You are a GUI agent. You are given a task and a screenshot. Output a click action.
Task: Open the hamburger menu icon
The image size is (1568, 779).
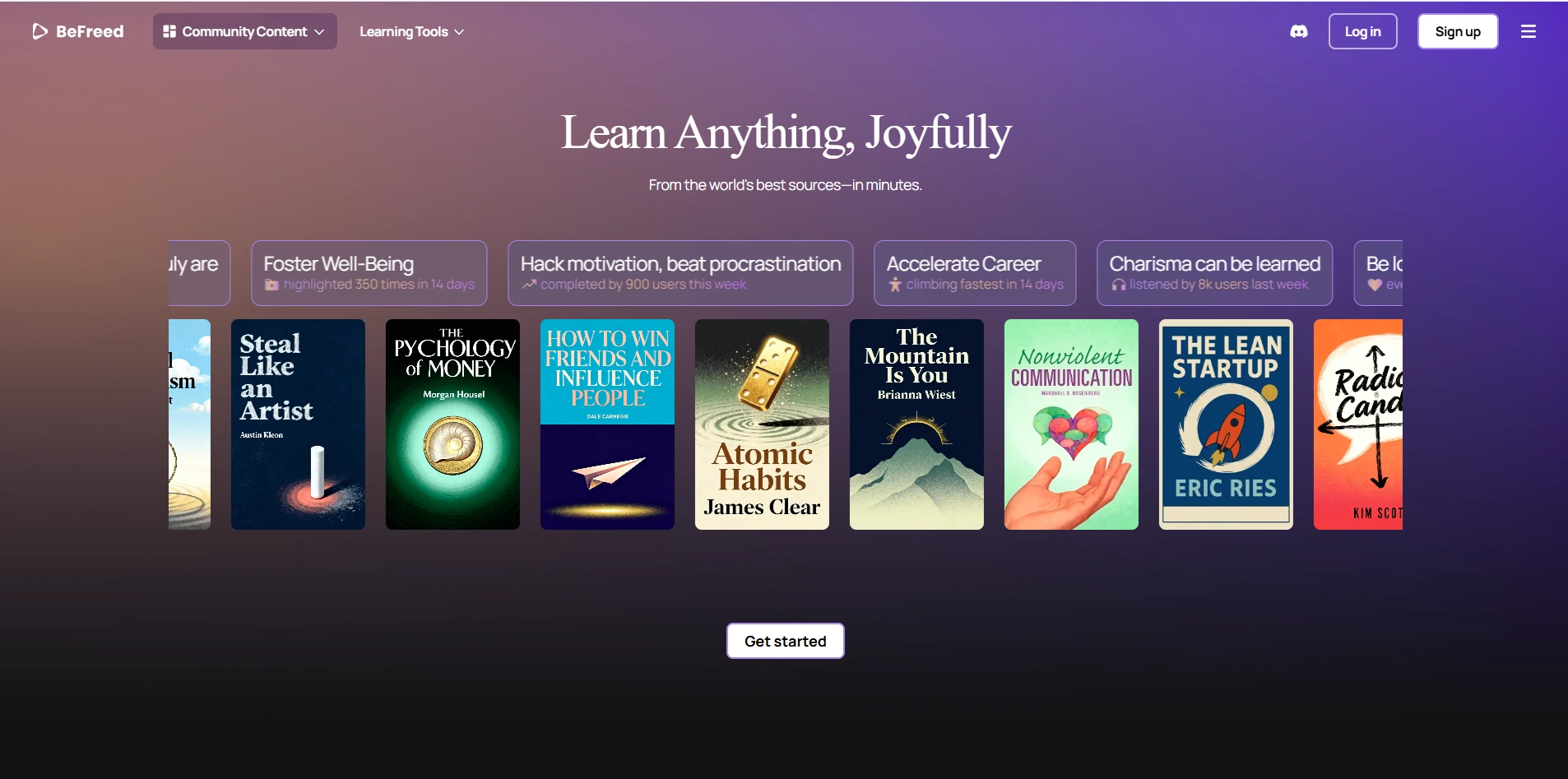pyautogui.click(x=1529, y=31)
